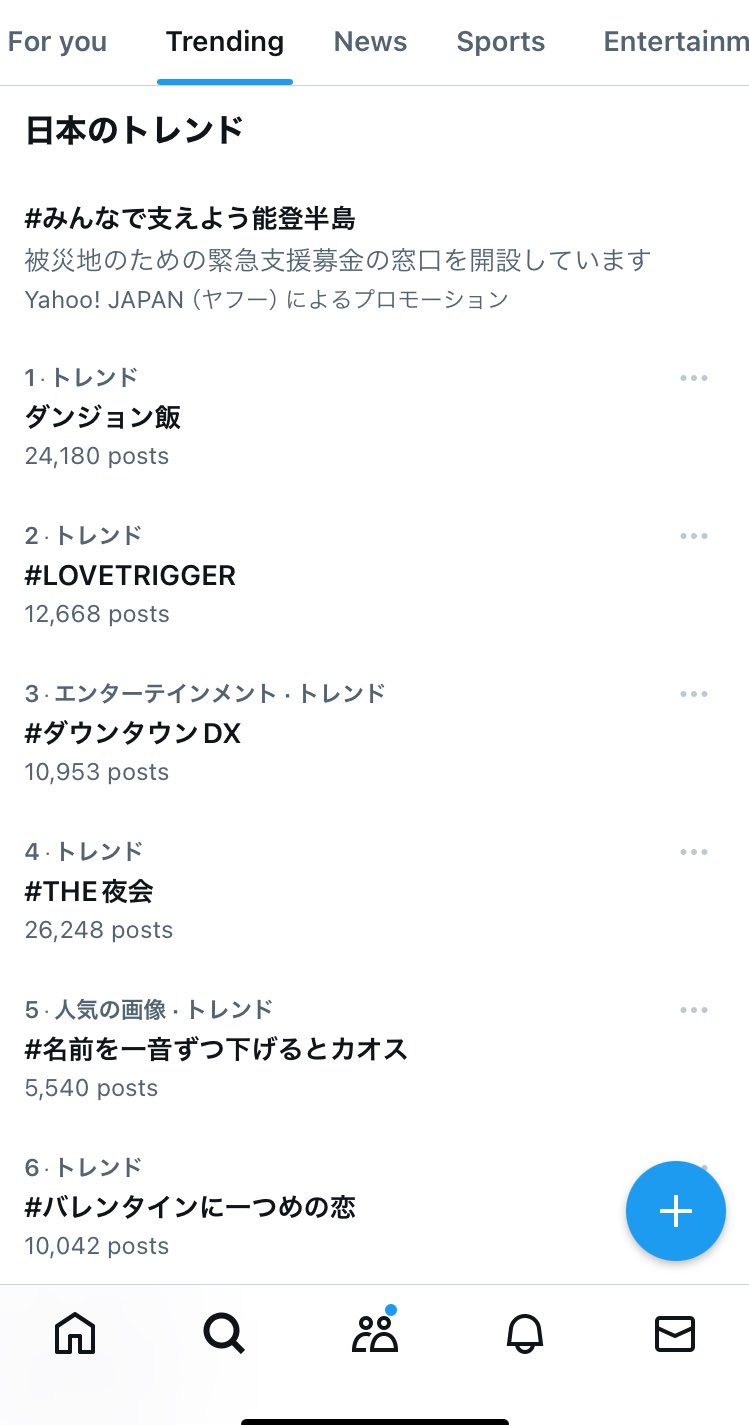This screenshot has height=1425, width=749.
Task: Switch to the News tab
Action: click(x=370, y=42)
